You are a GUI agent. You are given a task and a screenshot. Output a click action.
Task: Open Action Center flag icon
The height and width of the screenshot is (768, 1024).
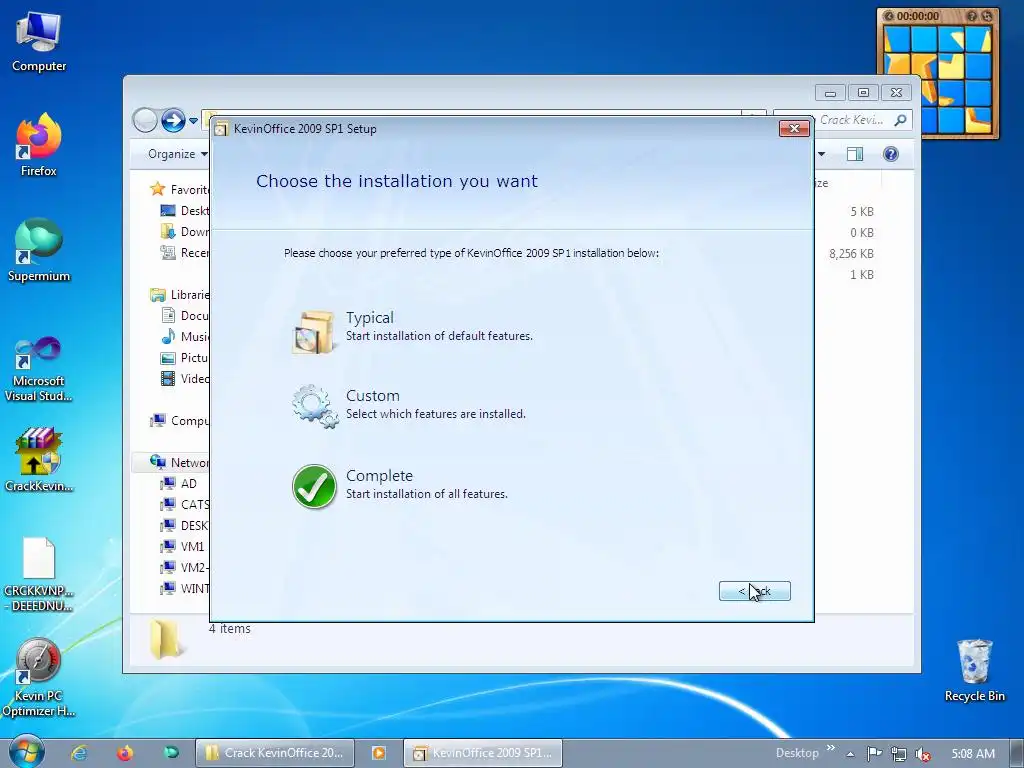pos(874,754)
